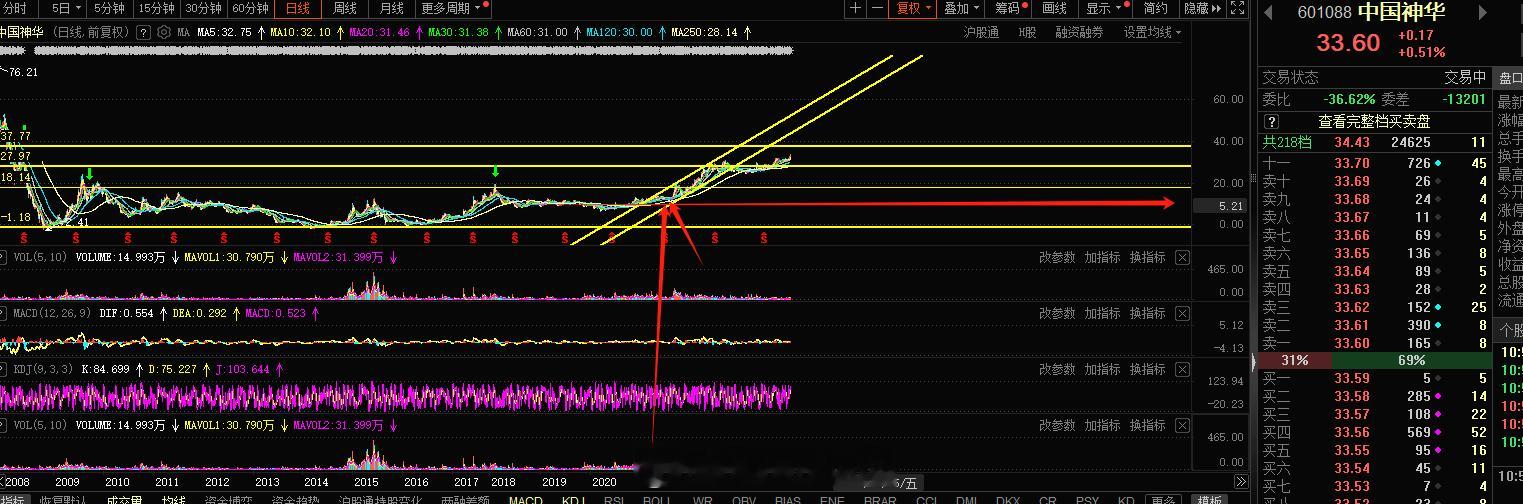Open 查看完整档买卖盘 full order book

click(x=1374, y=121)
